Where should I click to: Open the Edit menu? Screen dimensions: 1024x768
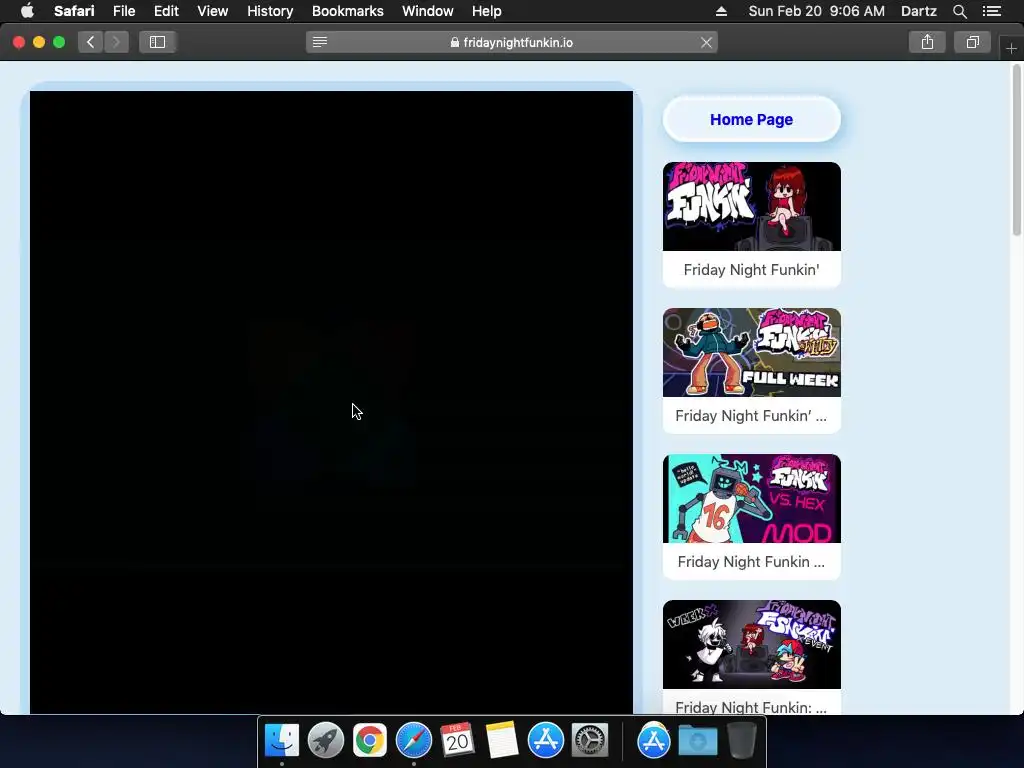pos(166,11)
